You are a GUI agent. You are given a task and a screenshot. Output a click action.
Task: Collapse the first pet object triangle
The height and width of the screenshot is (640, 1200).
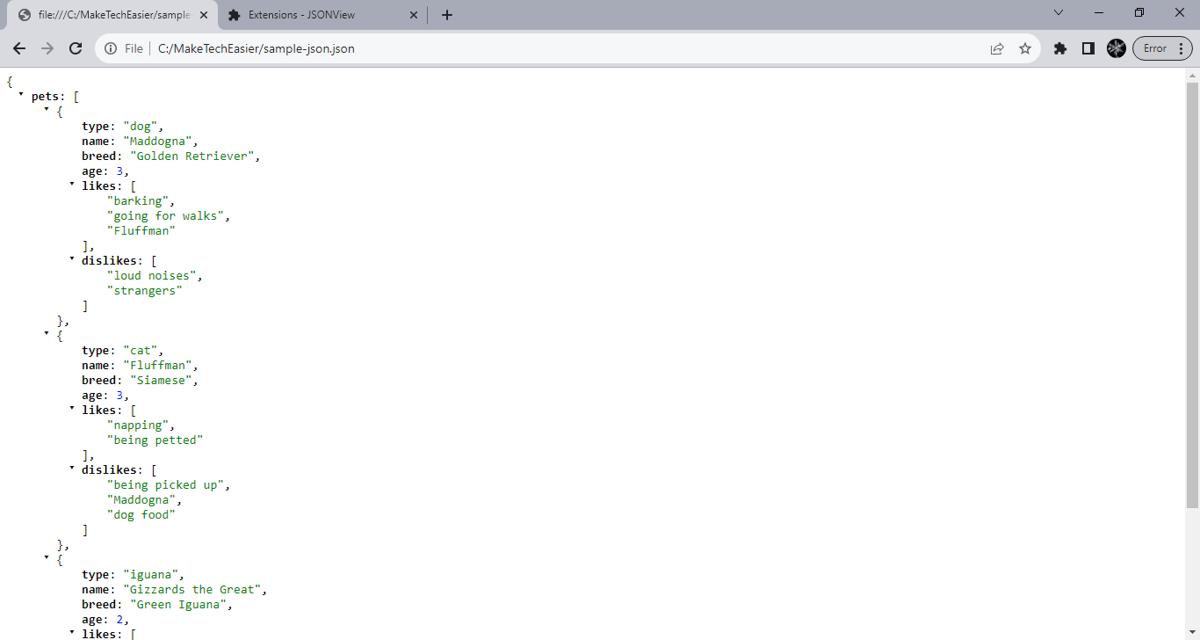click(x=46, y=111)
